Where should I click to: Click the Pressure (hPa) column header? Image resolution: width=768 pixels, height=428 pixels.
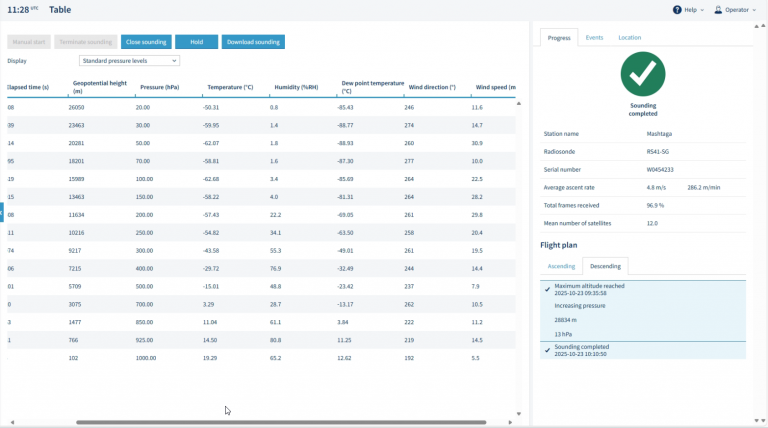[160, 87]
